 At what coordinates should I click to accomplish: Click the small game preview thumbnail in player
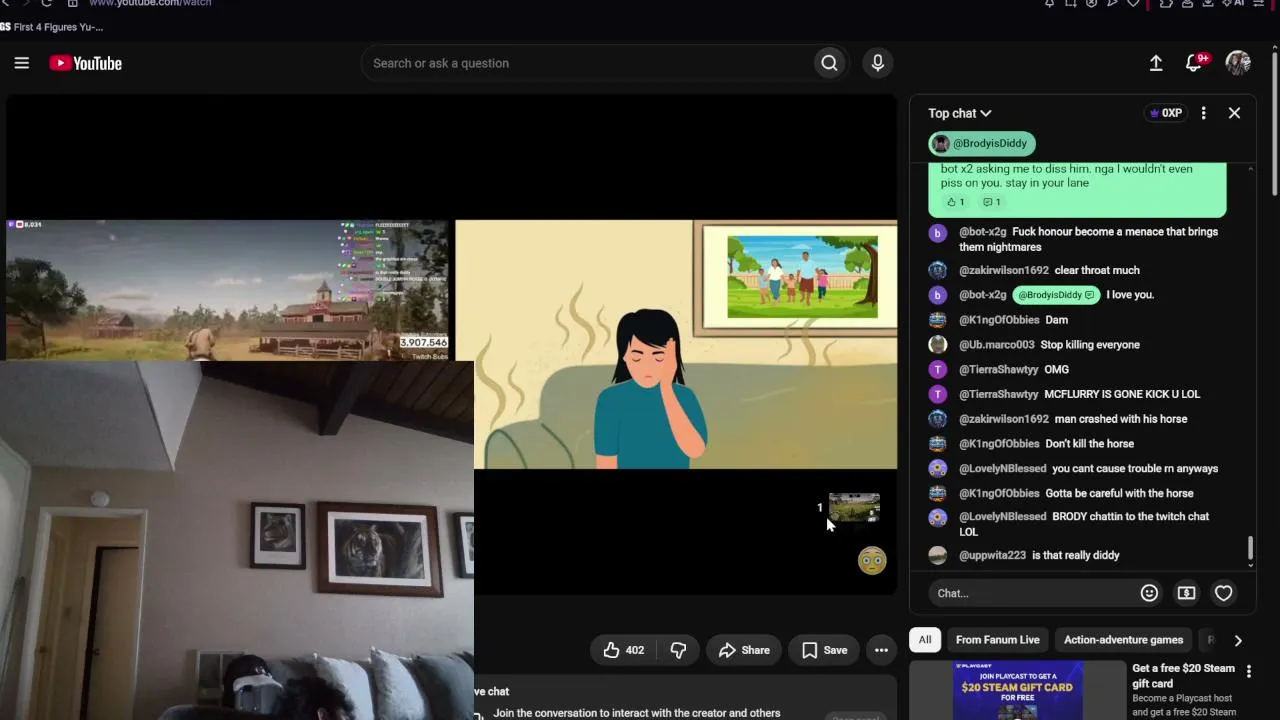(x=854, y=508)
